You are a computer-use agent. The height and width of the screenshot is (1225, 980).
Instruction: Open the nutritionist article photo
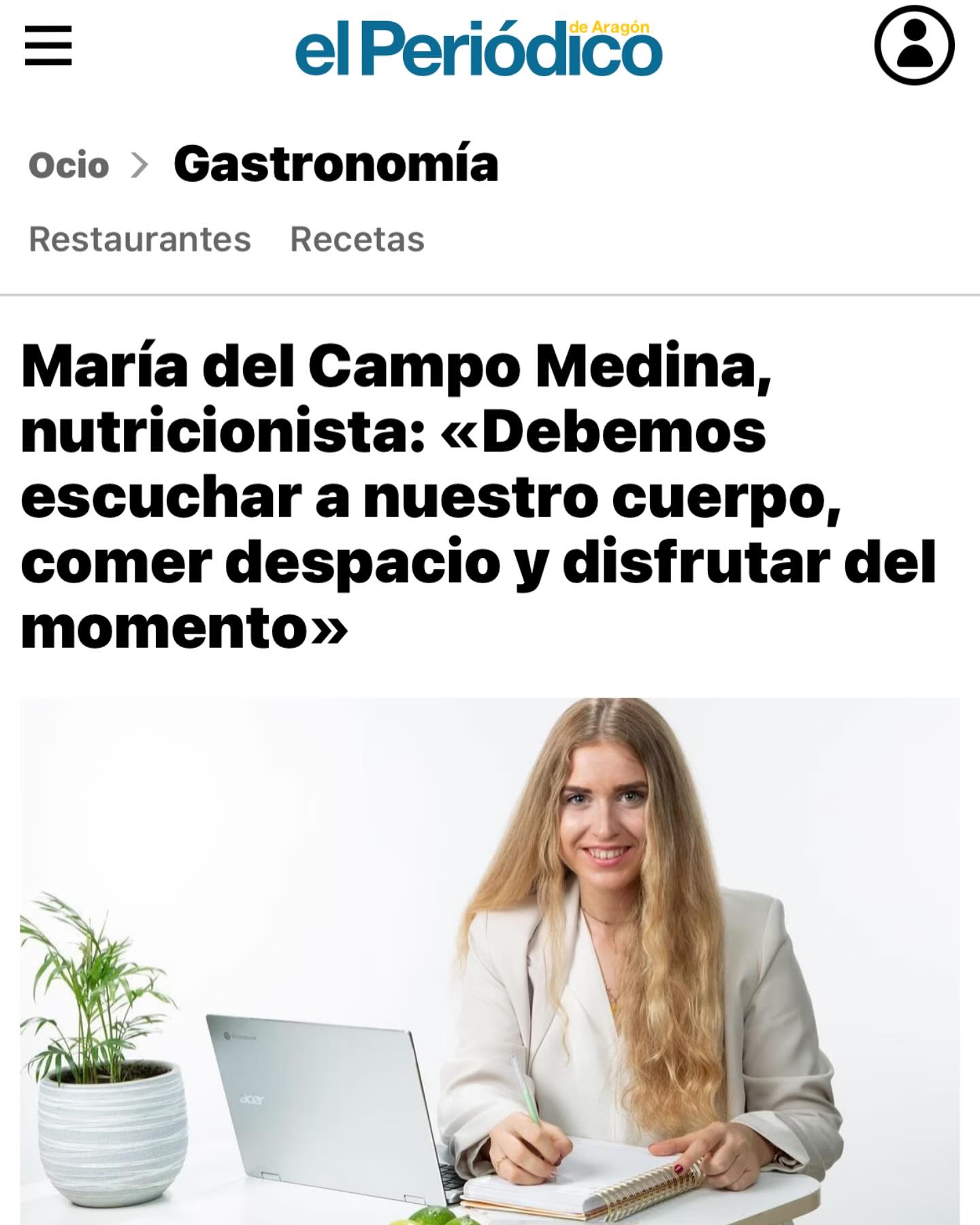pyautogui.click(x=490, y=961)
